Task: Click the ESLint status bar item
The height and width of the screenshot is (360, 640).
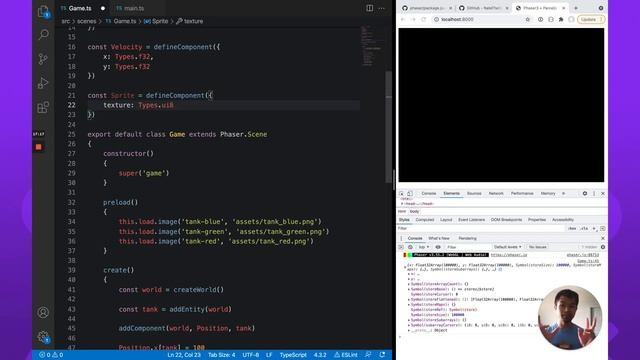Action: pos(346,355)
